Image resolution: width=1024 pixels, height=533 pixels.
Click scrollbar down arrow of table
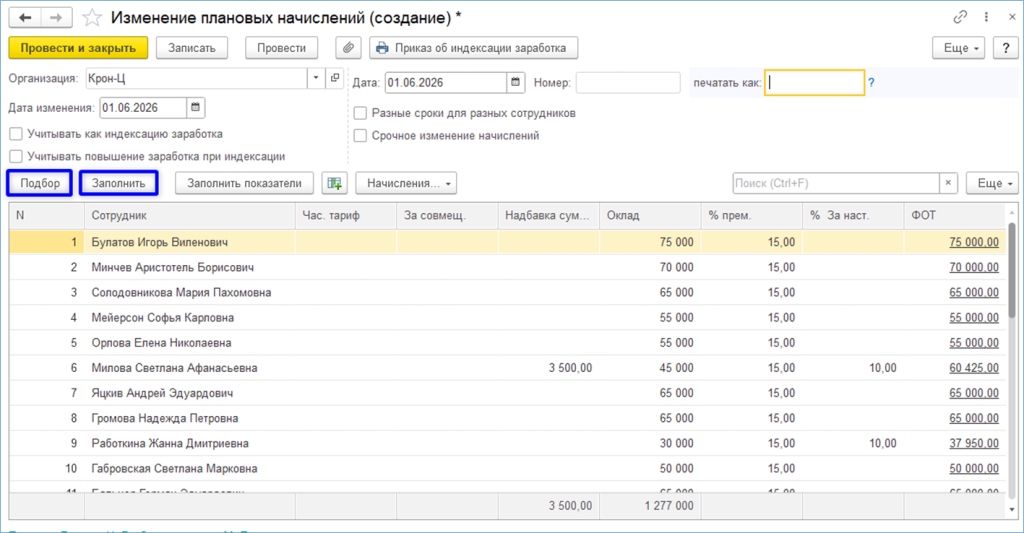coord(1012,510)
